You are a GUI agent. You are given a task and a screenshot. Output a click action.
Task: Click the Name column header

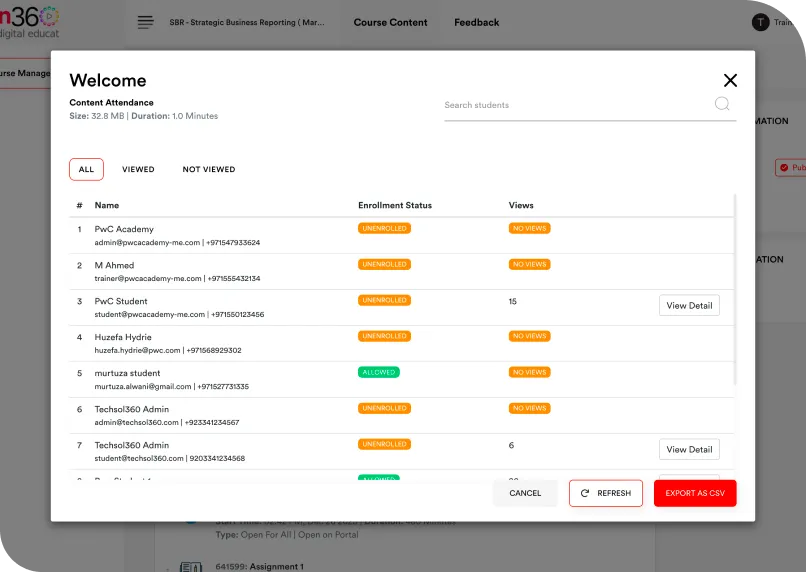coord(107,205)
